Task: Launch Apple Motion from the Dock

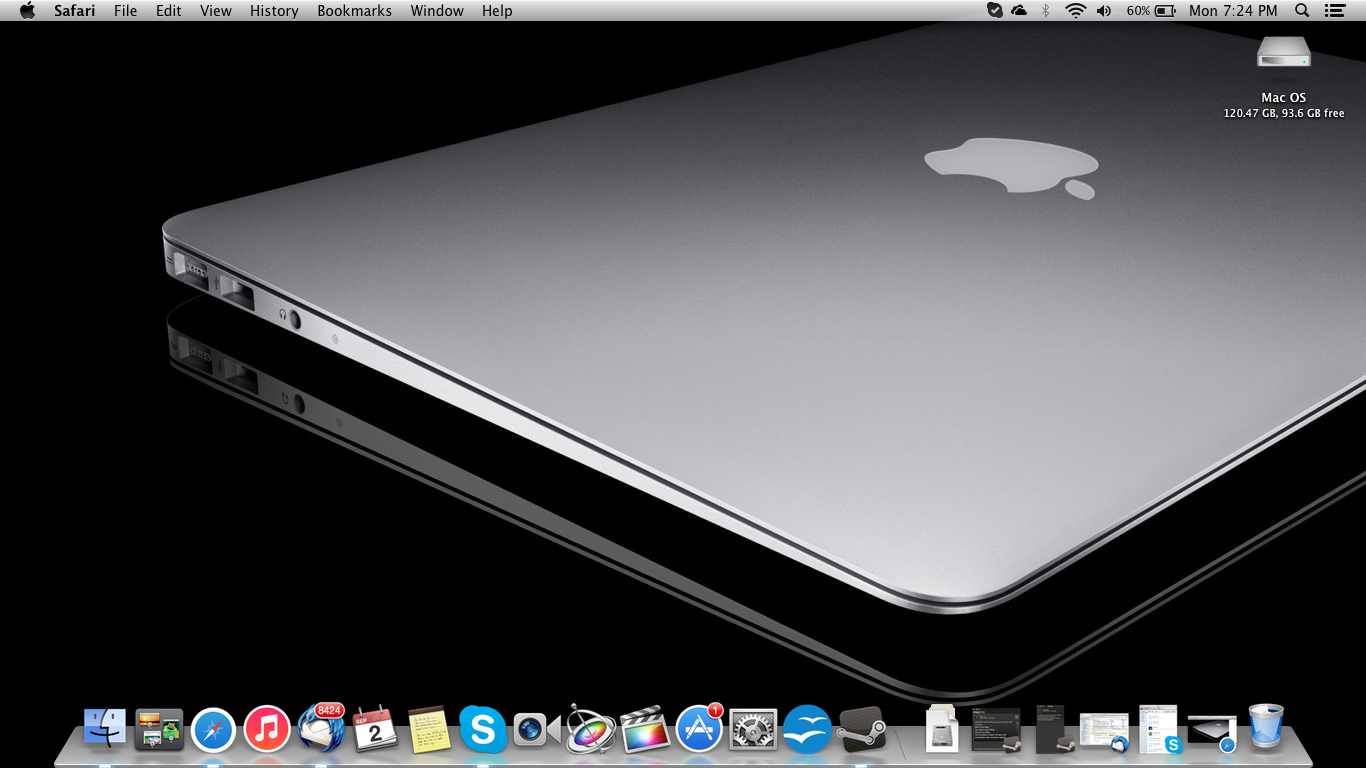Action: point(591,729)
